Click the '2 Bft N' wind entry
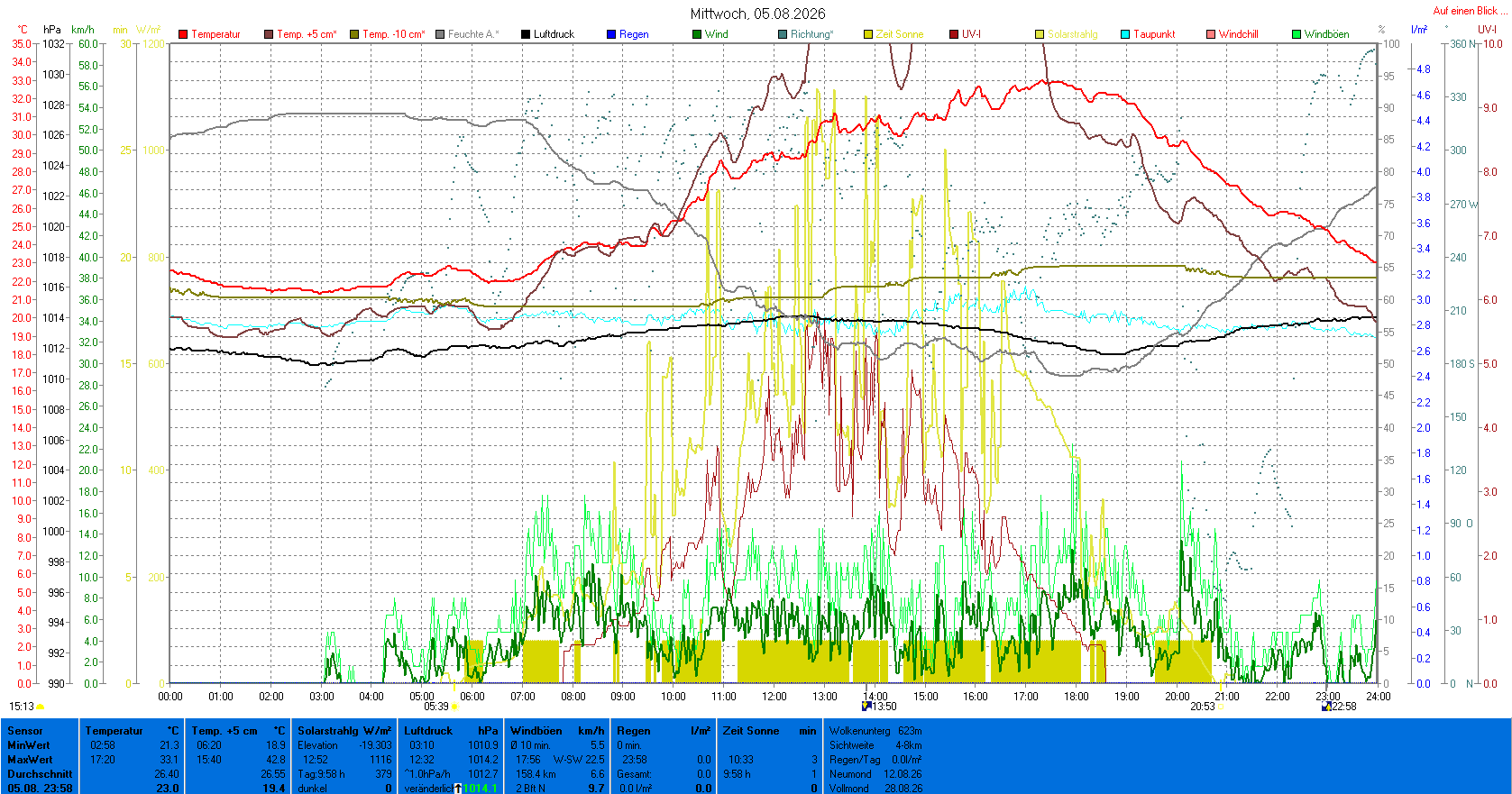Screen dimensions: 1512x794 click(x=530, y=789)
